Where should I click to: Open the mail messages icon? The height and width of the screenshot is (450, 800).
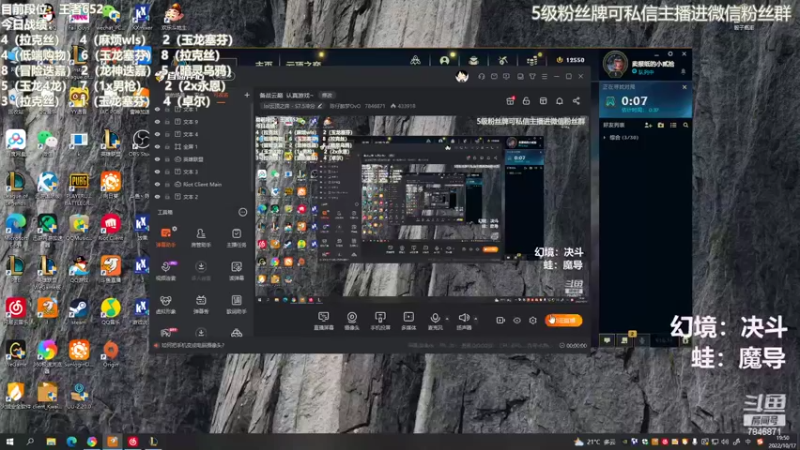pos(494,76)
